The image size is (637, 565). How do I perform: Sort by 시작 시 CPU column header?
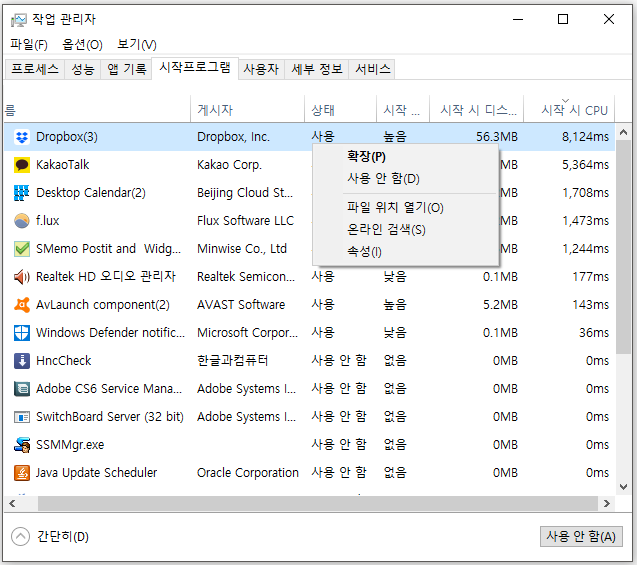click(x=570, y=109)
